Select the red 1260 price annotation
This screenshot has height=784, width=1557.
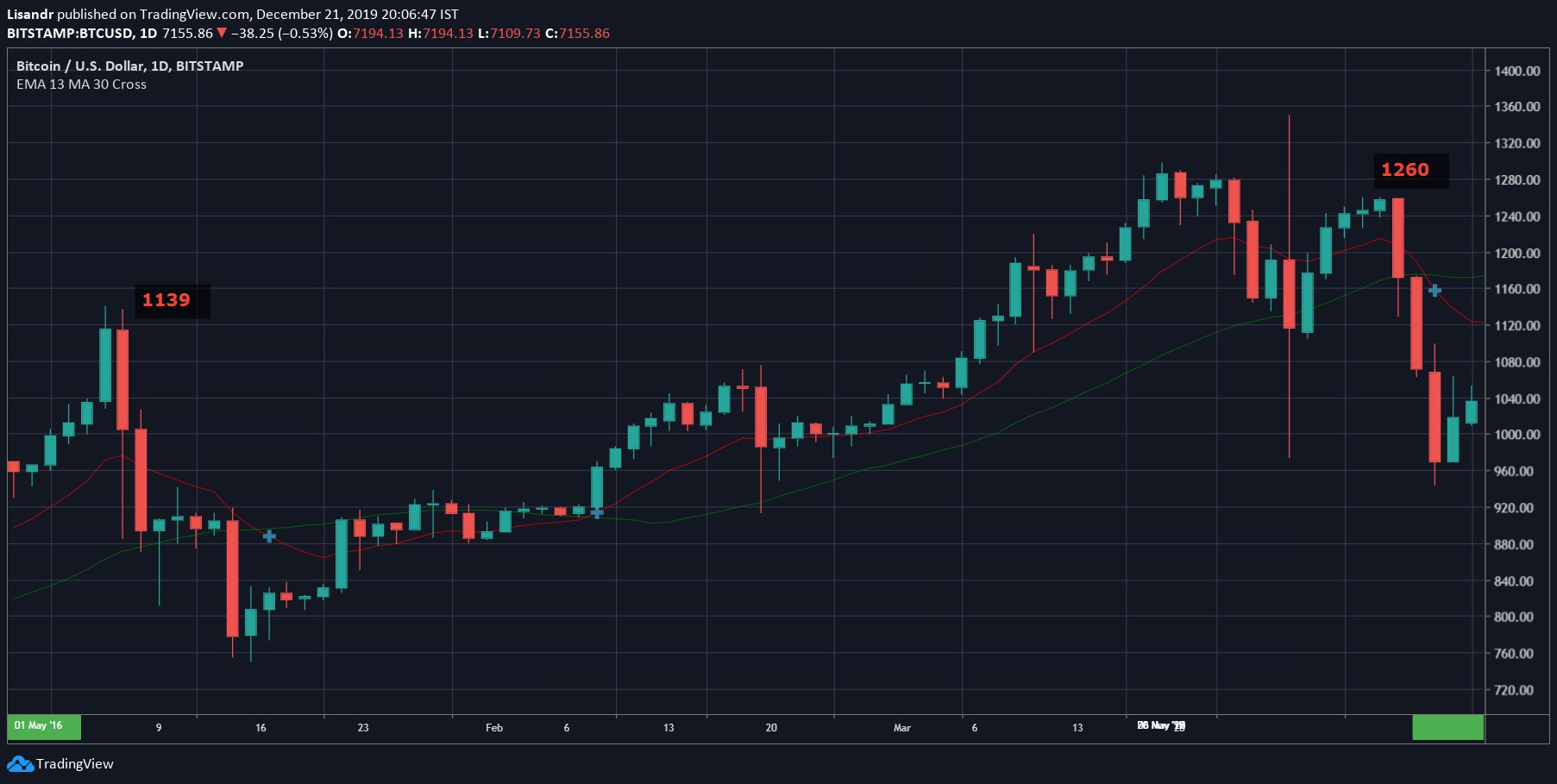[x=1405, y=170]
